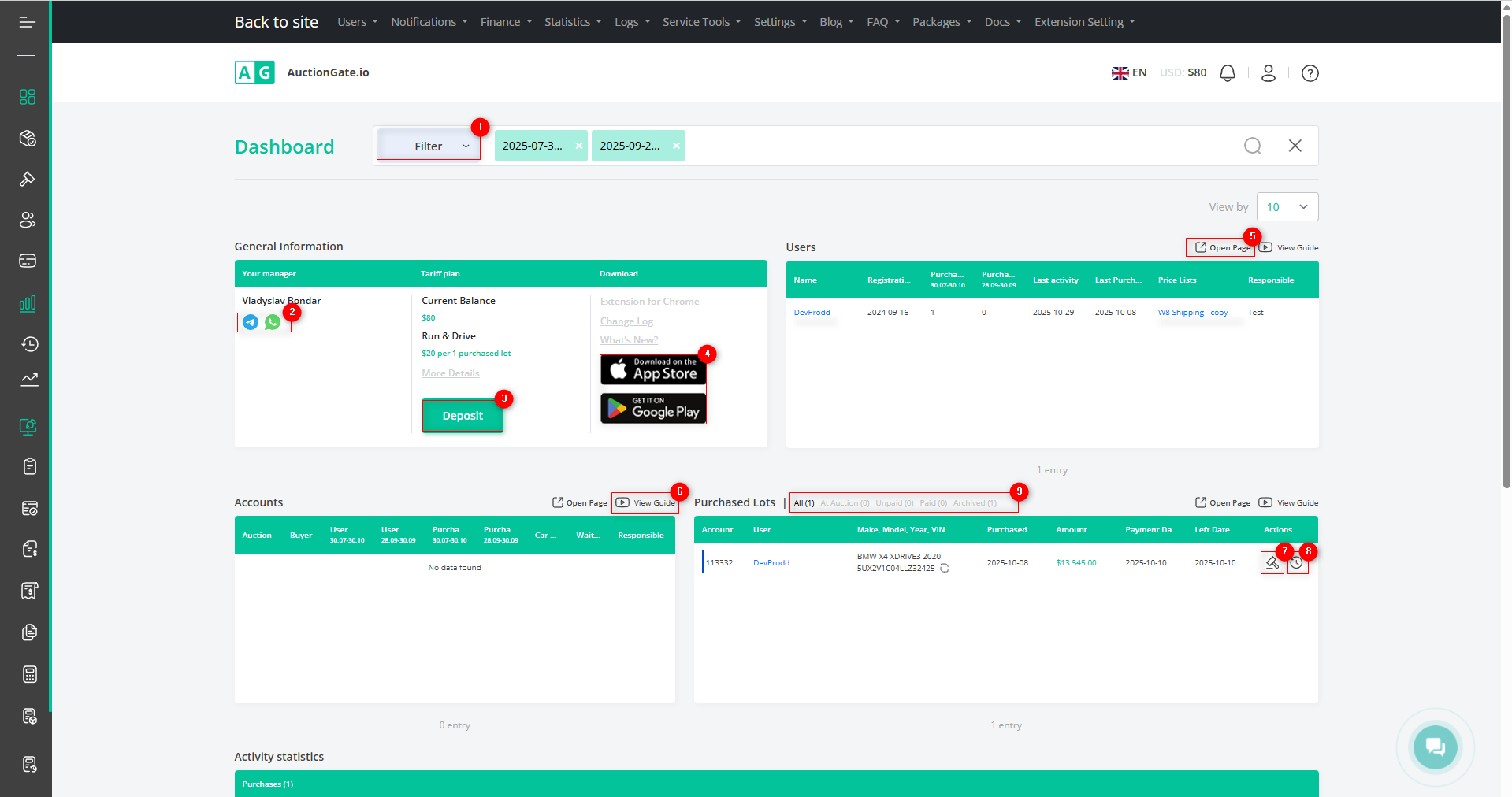The width and height of the screenshot is (1512, 797).
Task: Click the search magnifier icon
Action: (1252, 146)
